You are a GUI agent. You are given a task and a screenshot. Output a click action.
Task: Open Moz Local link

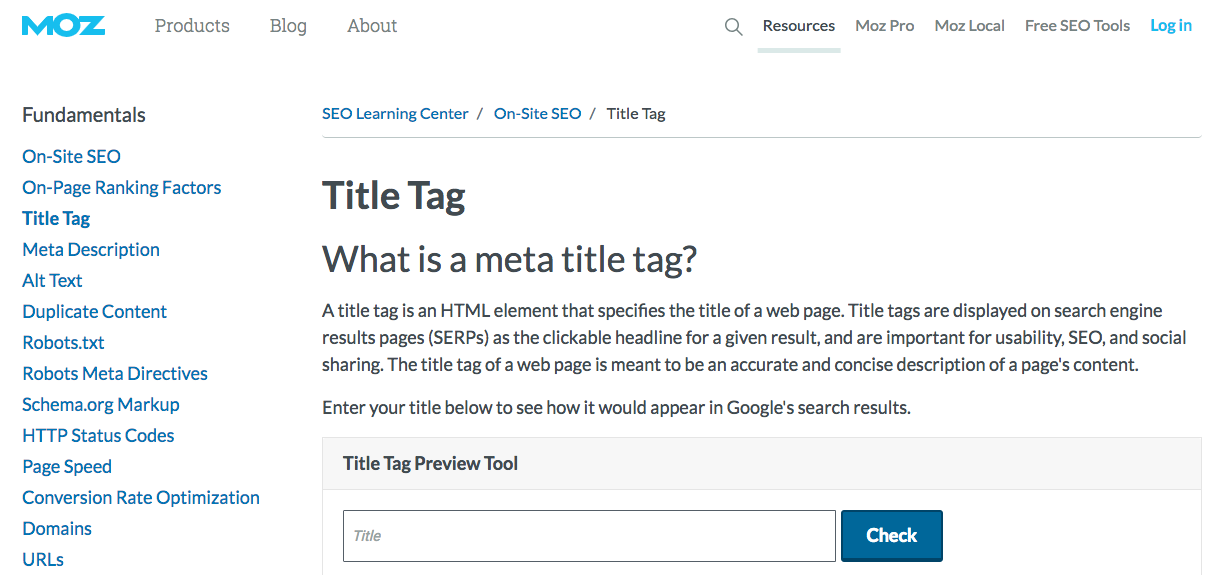969,26
